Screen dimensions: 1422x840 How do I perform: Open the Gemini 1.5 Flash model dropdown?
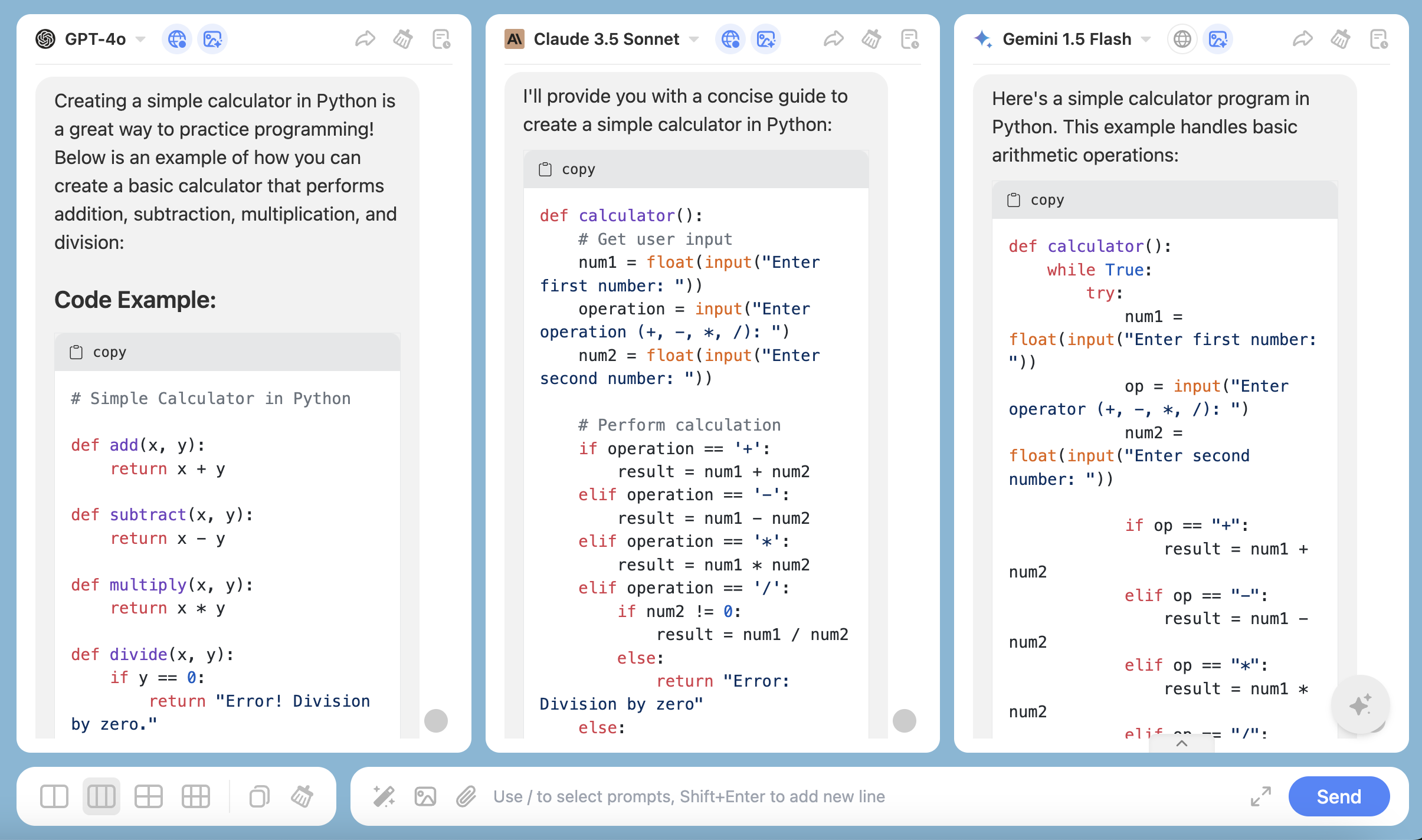click(1146, 40)
